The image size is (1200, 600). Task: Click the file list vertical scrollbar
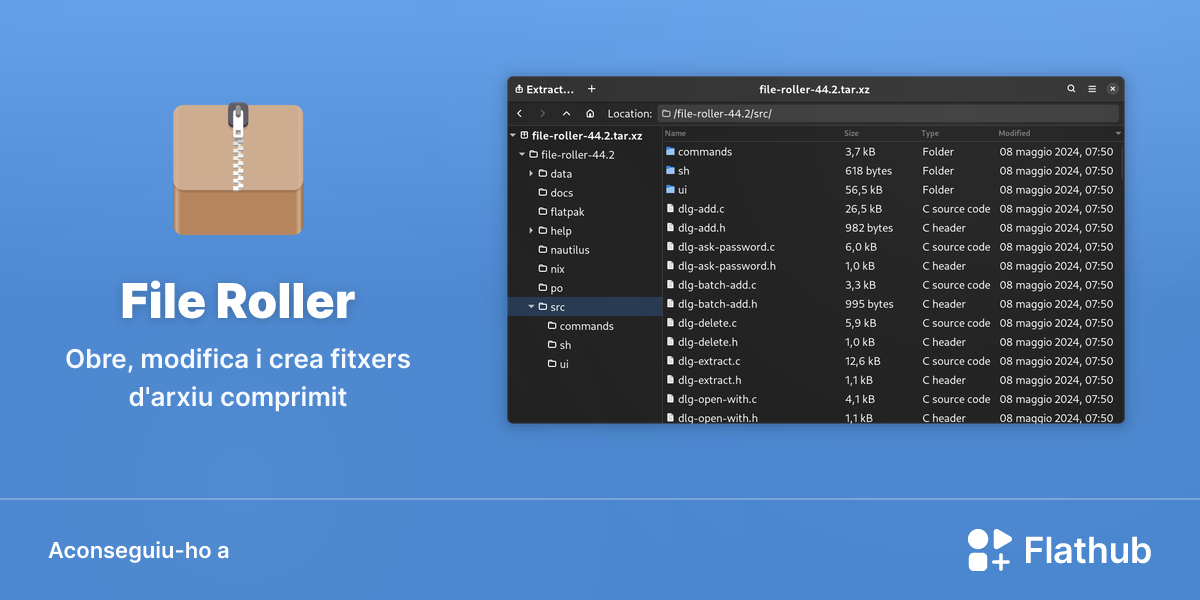[1121, 162]
